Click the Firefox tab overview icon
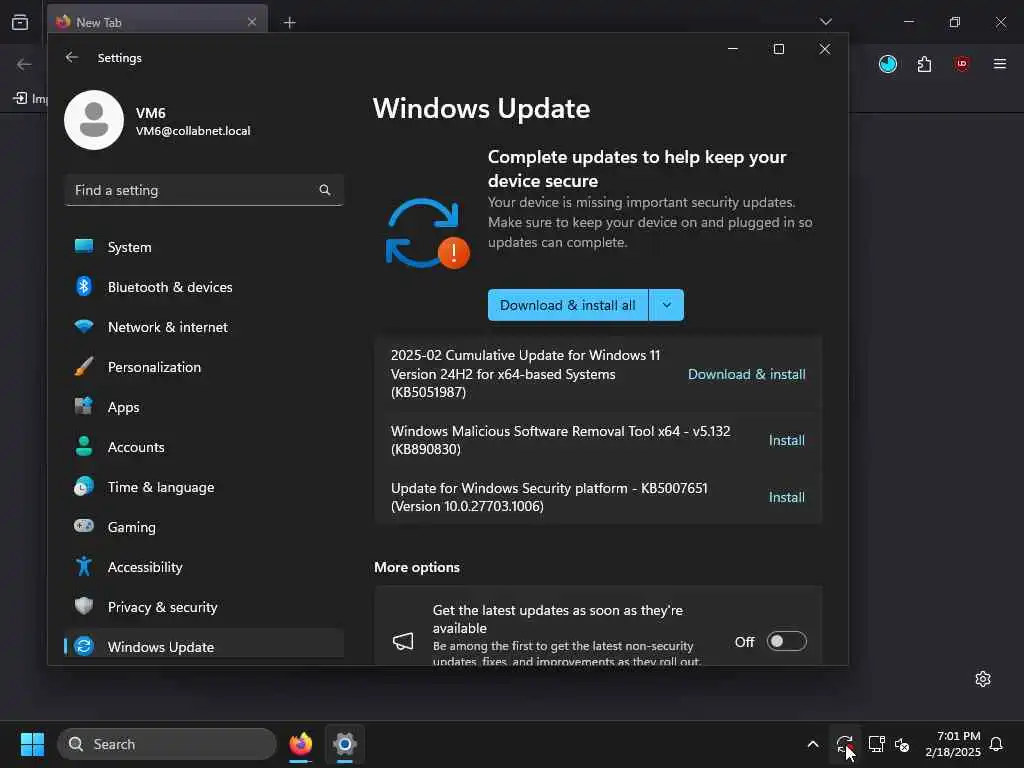This screenshot has width=1024, height=768. click(20, 22)
